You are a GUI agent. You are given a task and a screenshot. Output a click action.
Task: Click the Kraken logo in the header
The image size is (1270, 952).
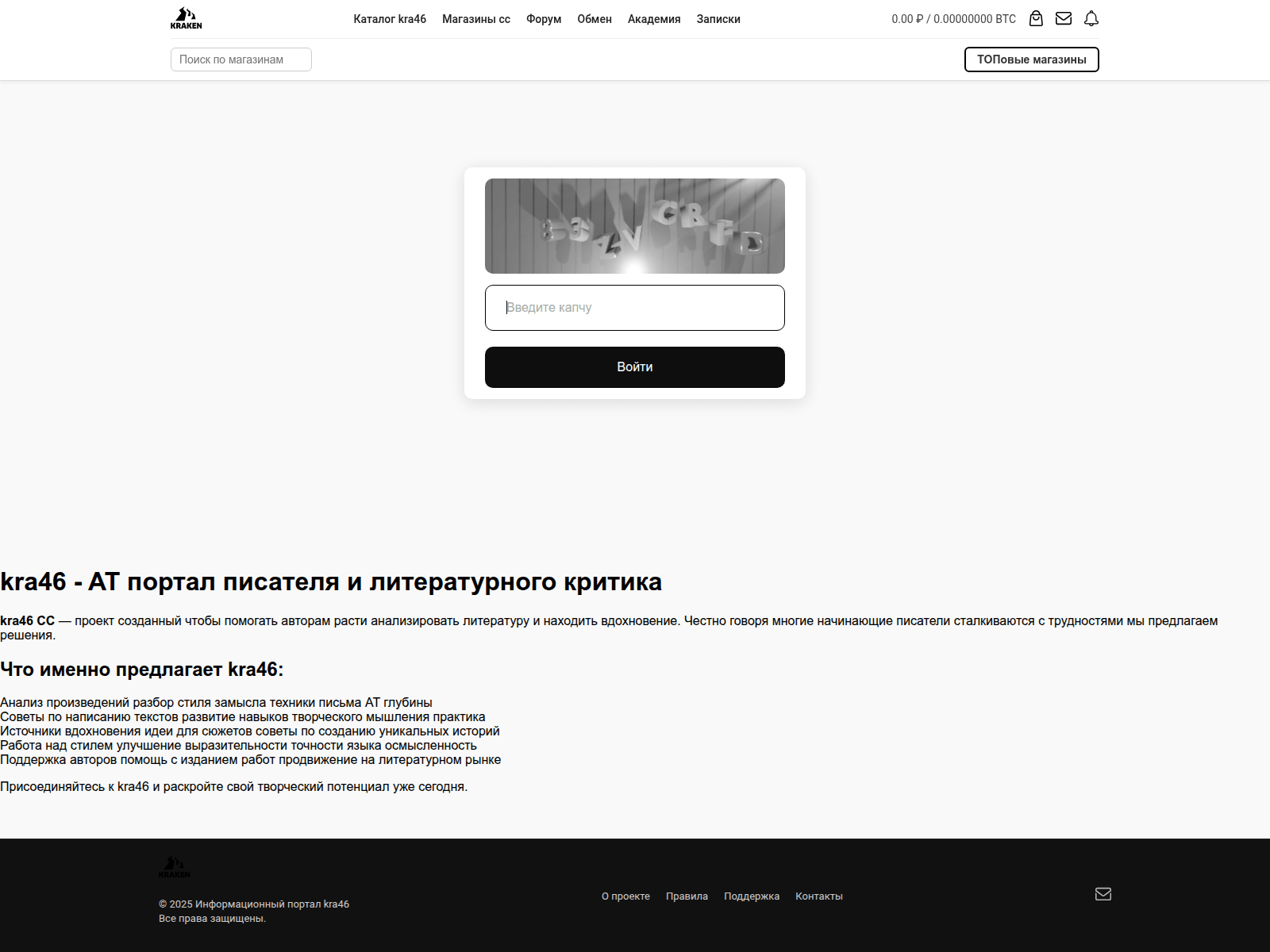point(186,18)
